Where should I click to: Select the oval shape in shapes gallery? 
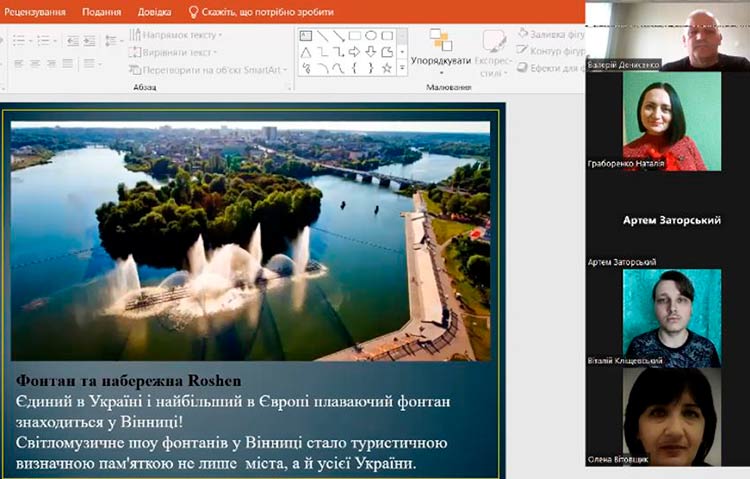click(x=371, y=36)
